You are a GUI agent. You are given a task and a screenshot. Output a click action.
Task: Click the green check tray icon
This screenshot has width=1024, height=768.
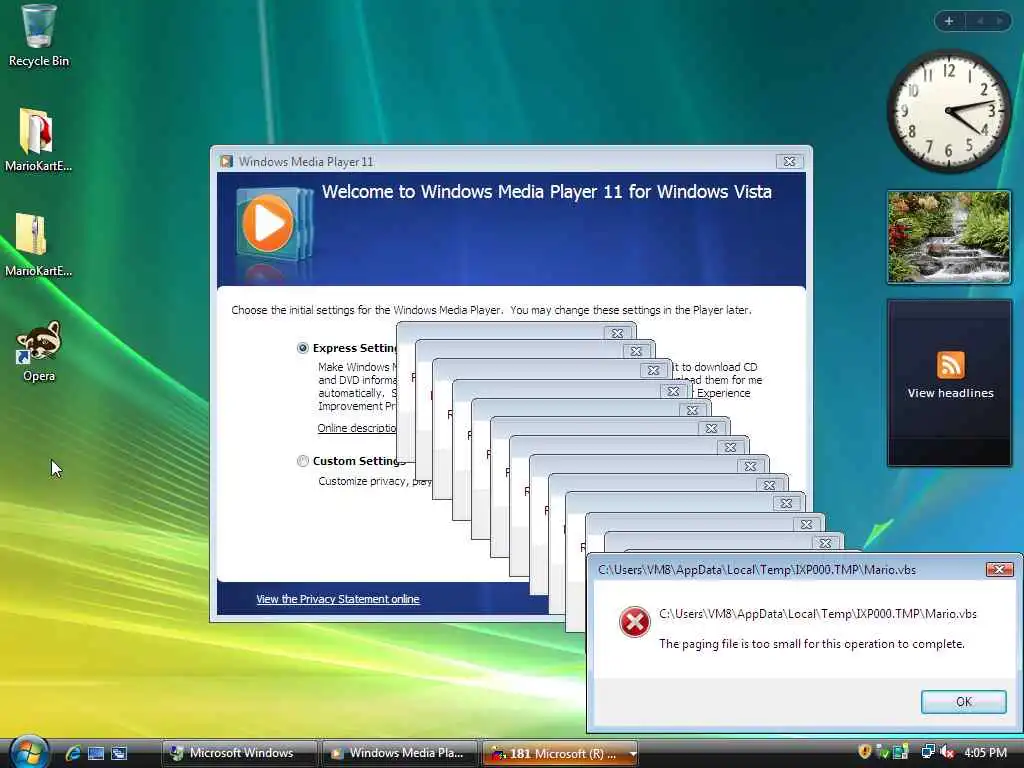point(882,752)
